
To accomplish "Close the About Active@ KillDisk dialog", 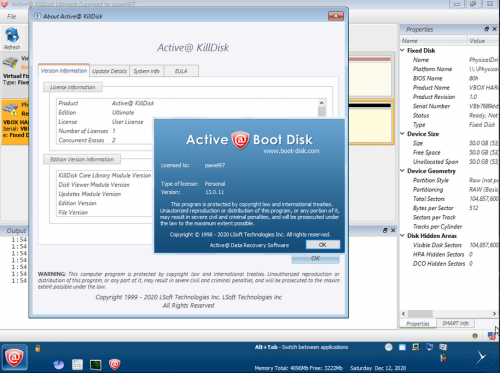I will coord(336,16).
